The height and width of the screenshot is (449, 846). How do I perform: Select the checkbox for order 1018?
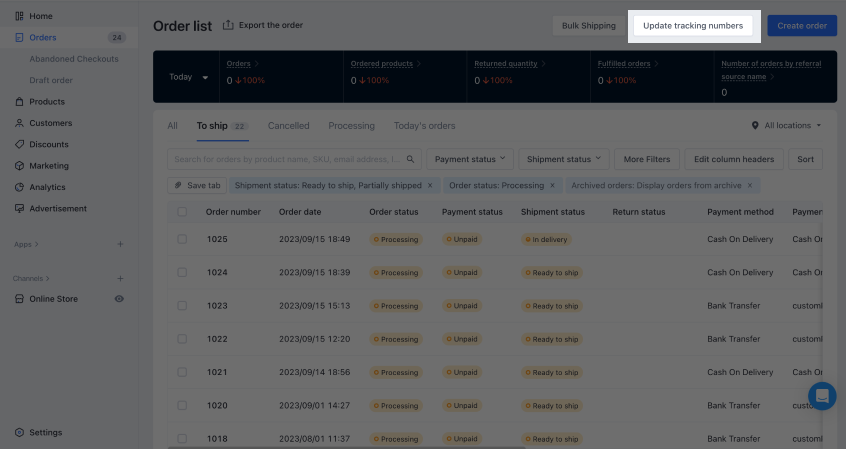[182, 439]
